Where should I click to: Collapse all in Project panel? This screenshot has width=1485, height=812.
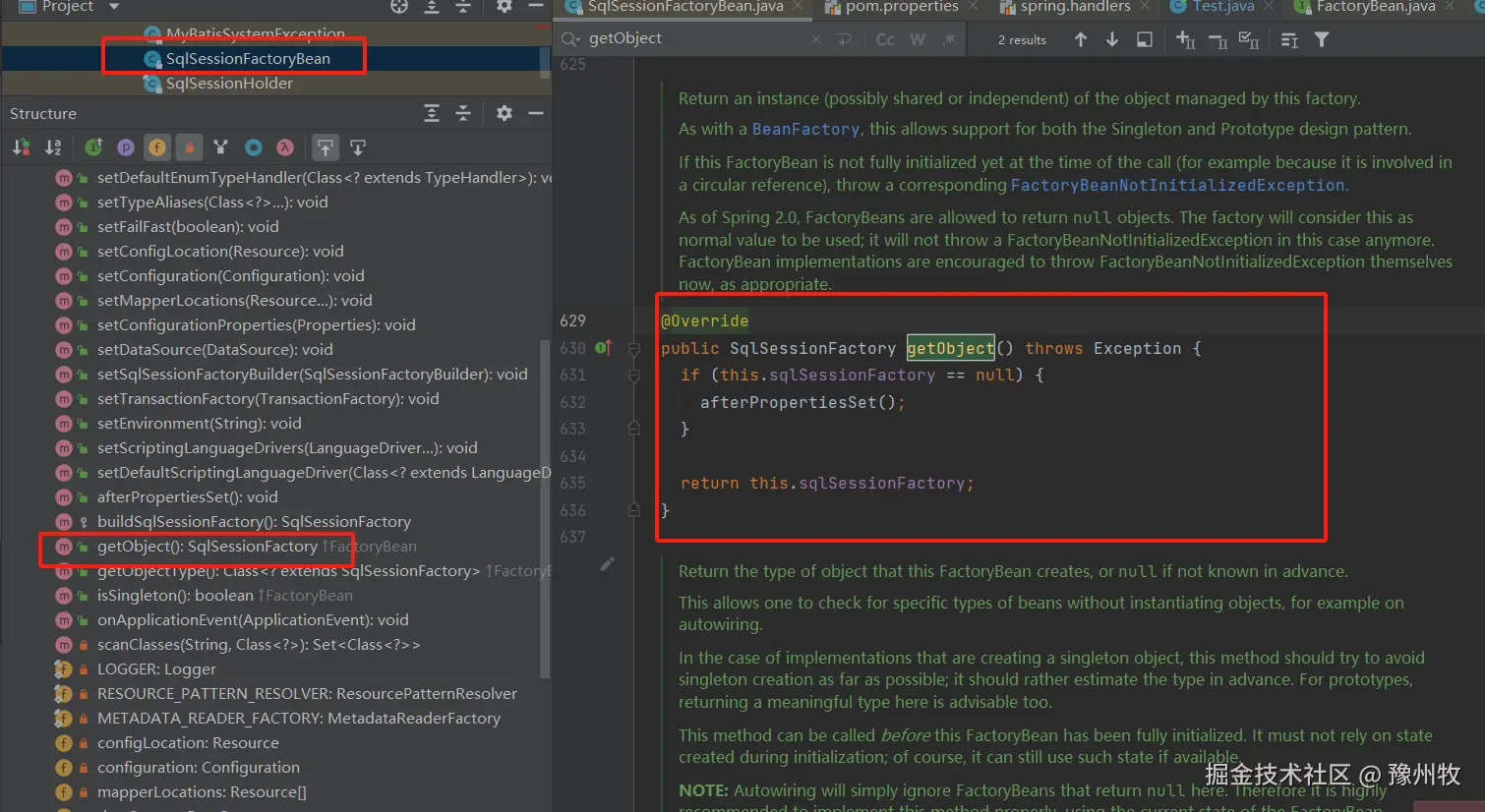click(463, 7)
